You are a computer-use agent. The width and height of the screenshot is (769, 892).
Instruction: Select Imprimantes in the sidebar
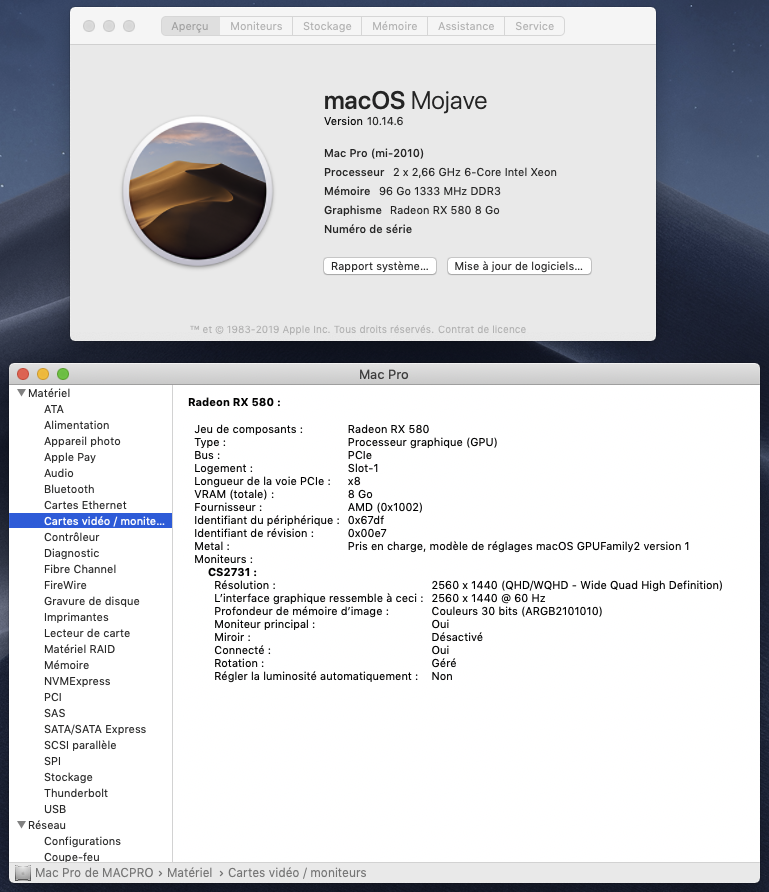click(76, 617)
